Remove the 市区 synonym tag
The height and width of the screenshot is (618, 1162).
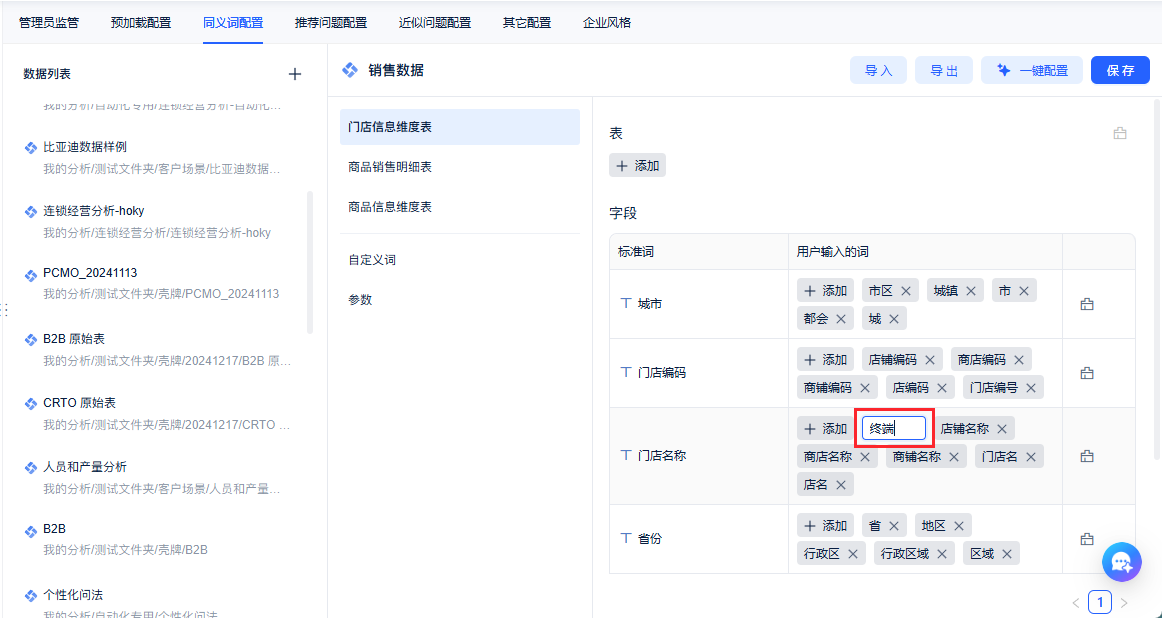(906, 291)
